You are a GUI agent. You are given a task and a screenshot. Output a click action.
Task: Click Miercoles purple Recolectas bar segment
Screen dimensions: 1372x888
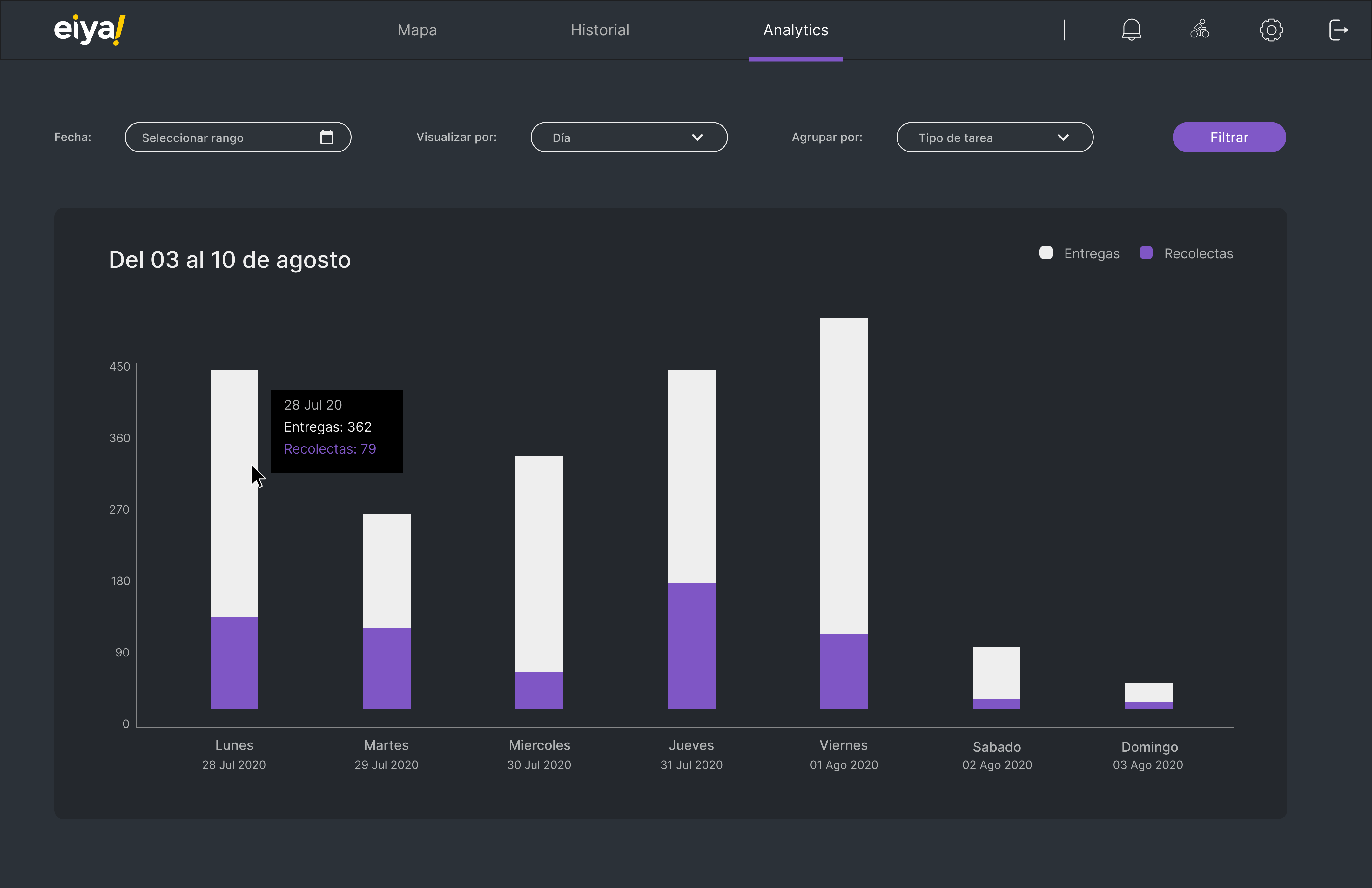tap(539, 690)
